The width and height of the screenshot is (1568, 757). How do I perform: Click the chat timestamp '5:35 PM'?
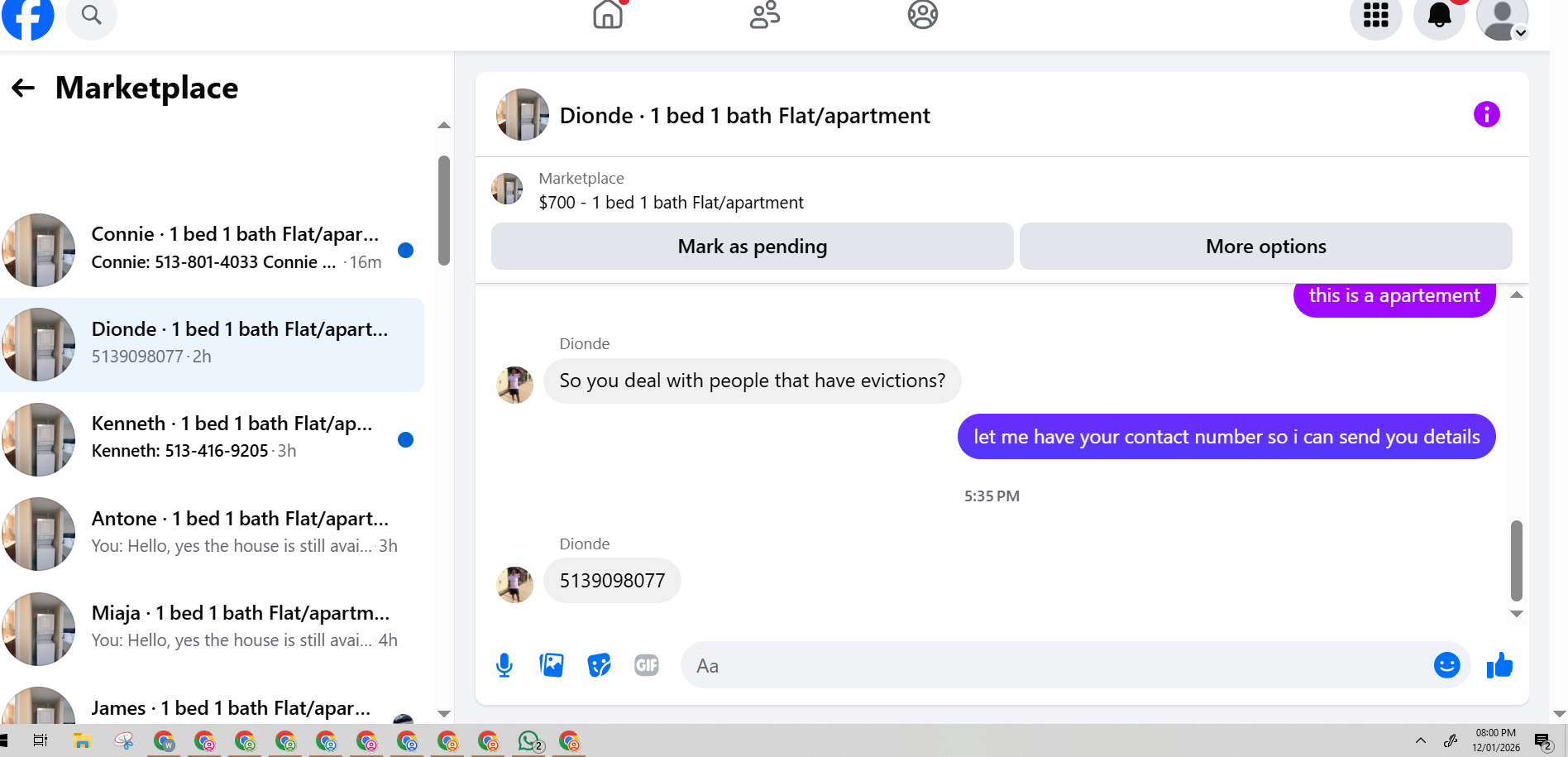(992, 496)
